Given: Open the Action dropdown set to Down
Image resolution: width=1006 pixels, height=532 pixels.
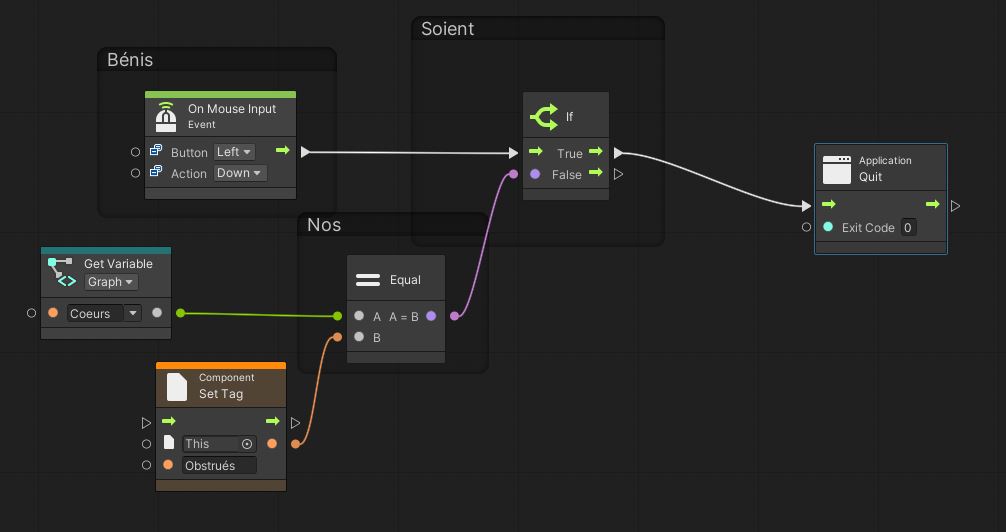Looking at the screenshot, I should [x=240, y=173].
